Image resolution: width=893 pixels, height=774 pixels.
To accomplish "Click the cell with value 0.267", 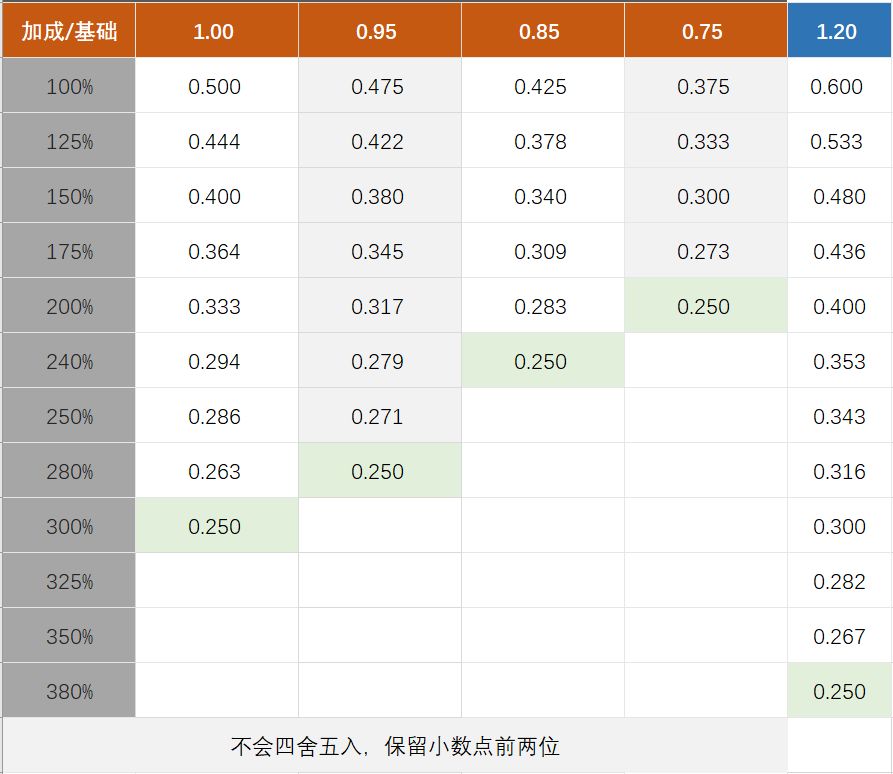I will click(839, 637).
